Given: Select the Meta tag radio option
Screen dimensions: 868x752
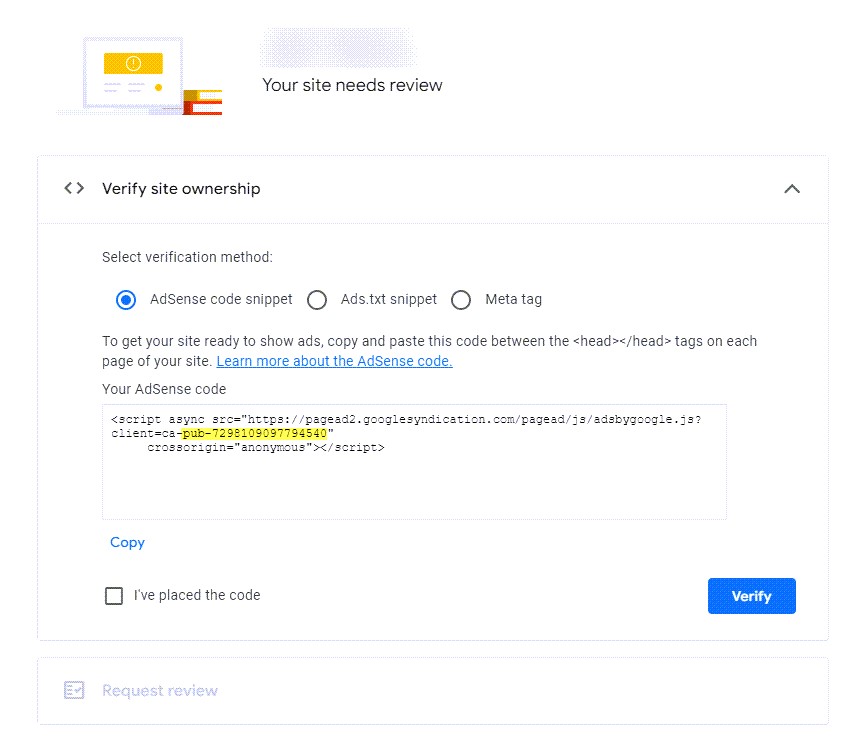Looking at the screenshot, I should point(461,300).
